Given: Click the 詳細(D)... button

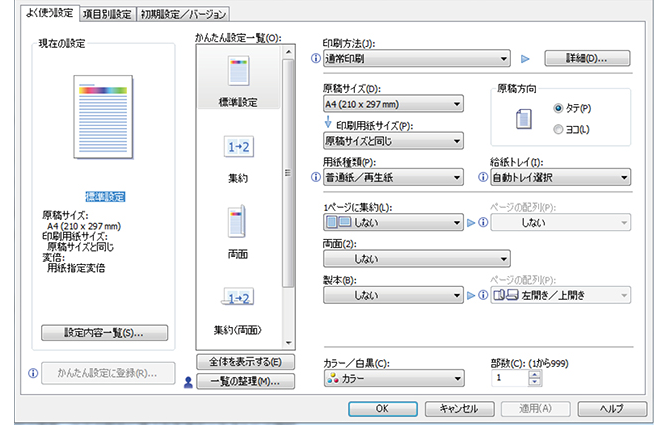Looking at the screenshot, I should pyautogui.click(x=587, y=58).
